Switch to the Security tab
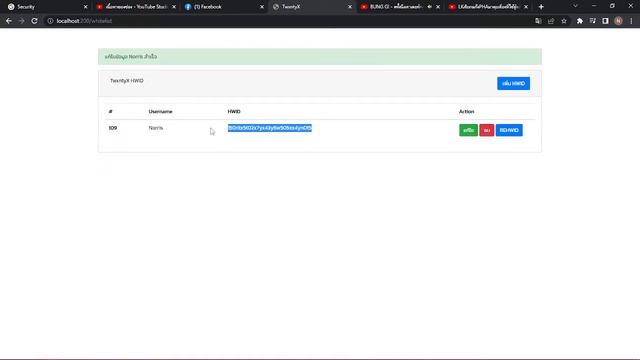Image resolution: width=640 pixels, height=360 pixels. pos(46,7)
